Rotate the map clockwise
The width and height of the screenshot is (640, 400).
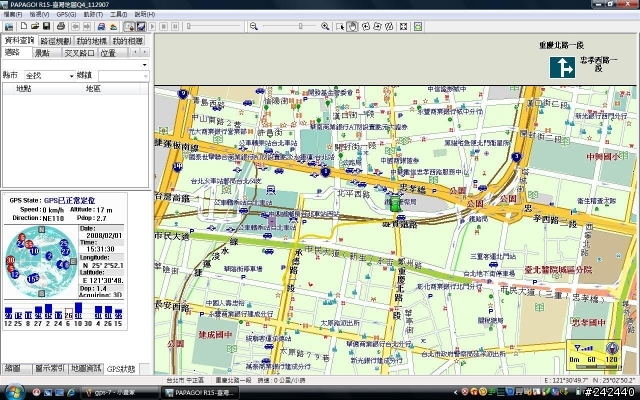[377, 27]
